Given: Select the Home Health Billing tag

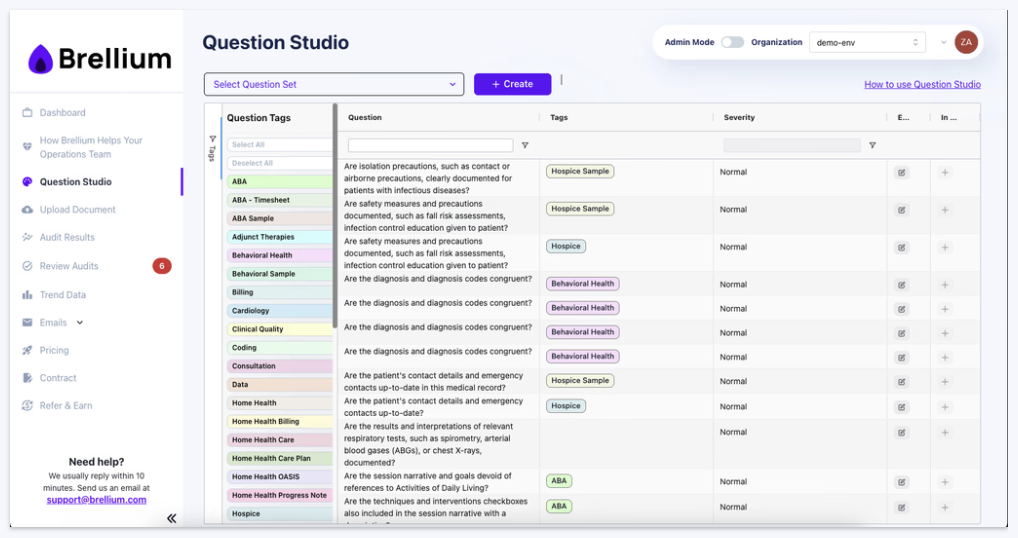Looking at the screenshot, I should click(x=280, y=422).
